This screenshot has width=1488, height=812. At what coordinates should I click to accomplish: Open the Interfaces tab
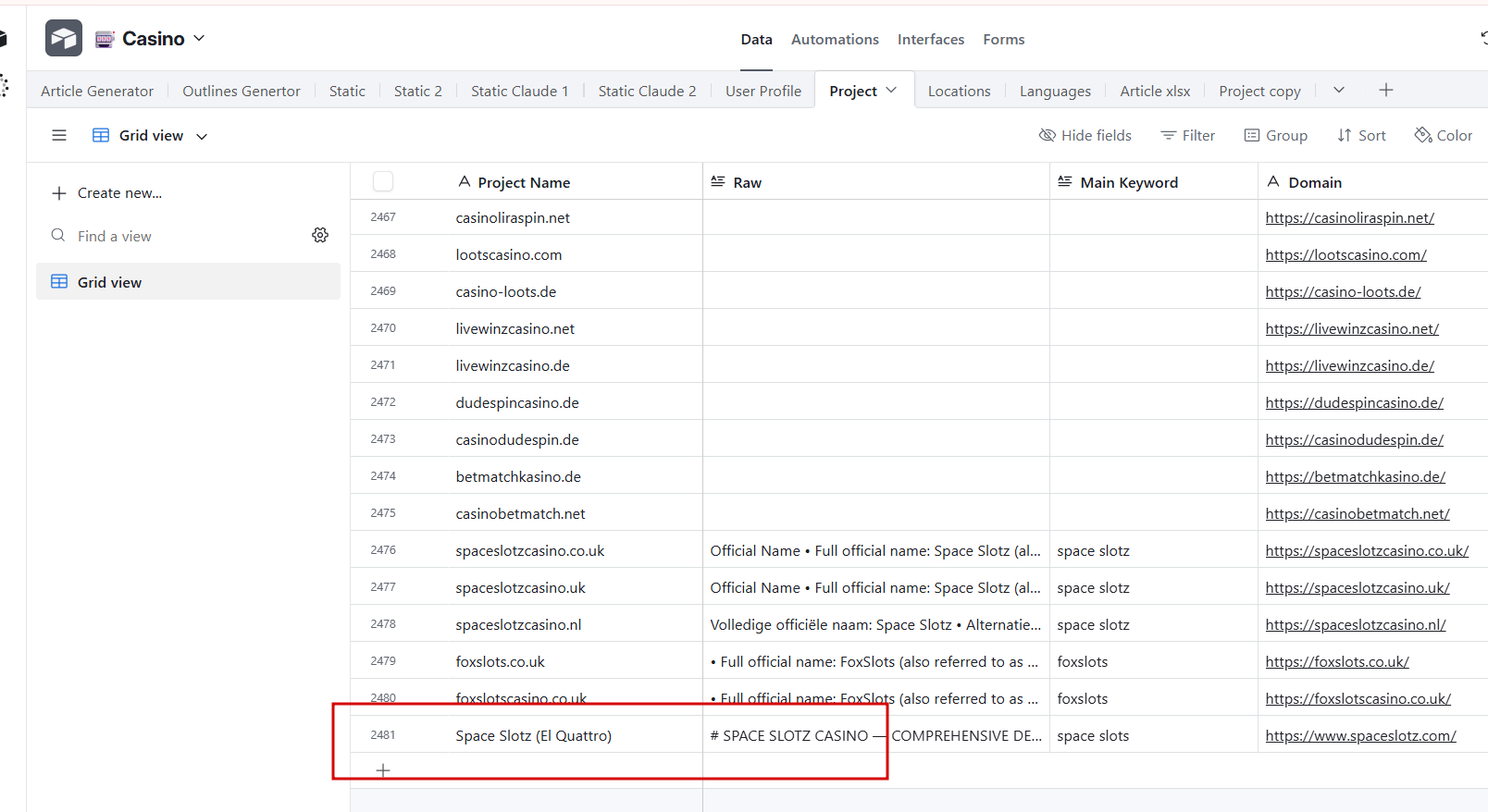click(931, 40)
